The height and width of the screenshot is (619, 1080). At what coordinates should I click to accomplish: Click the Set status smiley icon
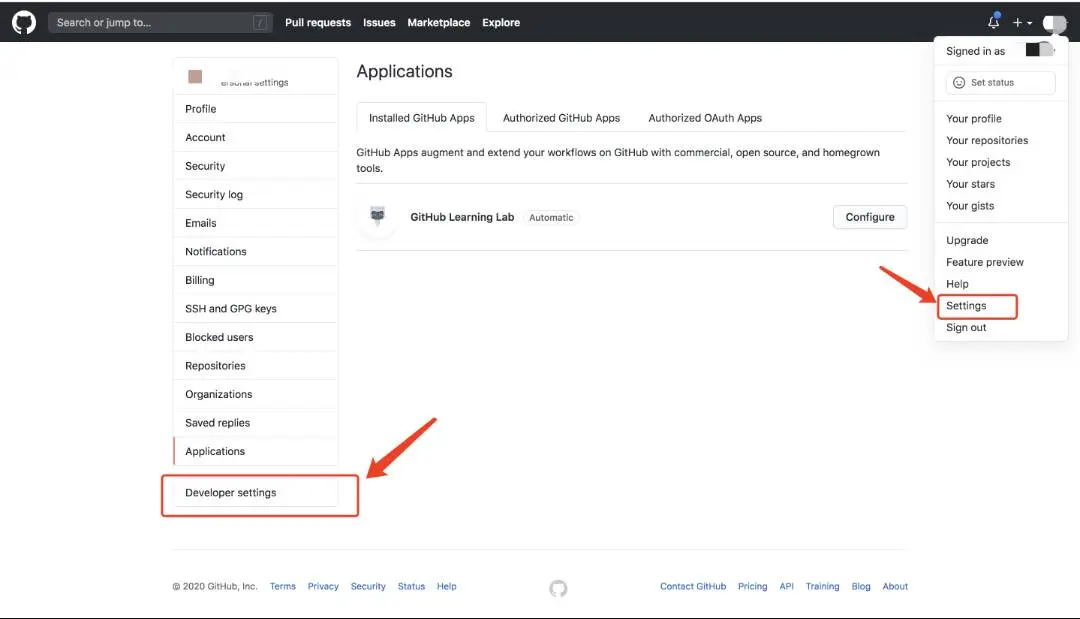pyautogui.click(x=959, y=83)
